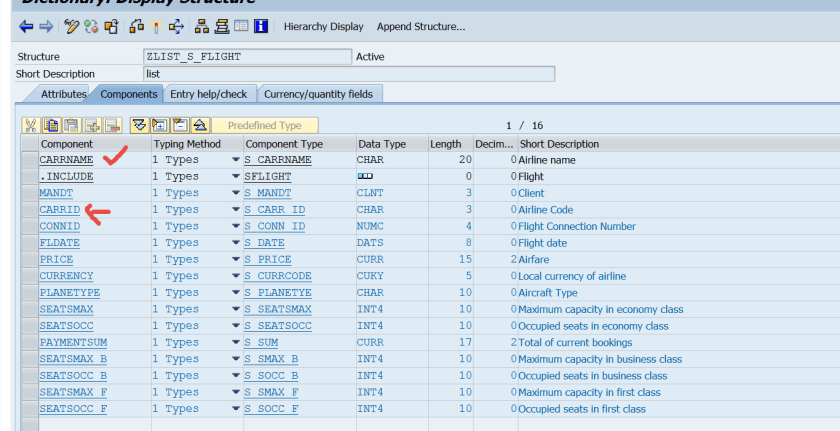Click the Structure name field ZLIST_S_FLIGHT

click(247, 57)
